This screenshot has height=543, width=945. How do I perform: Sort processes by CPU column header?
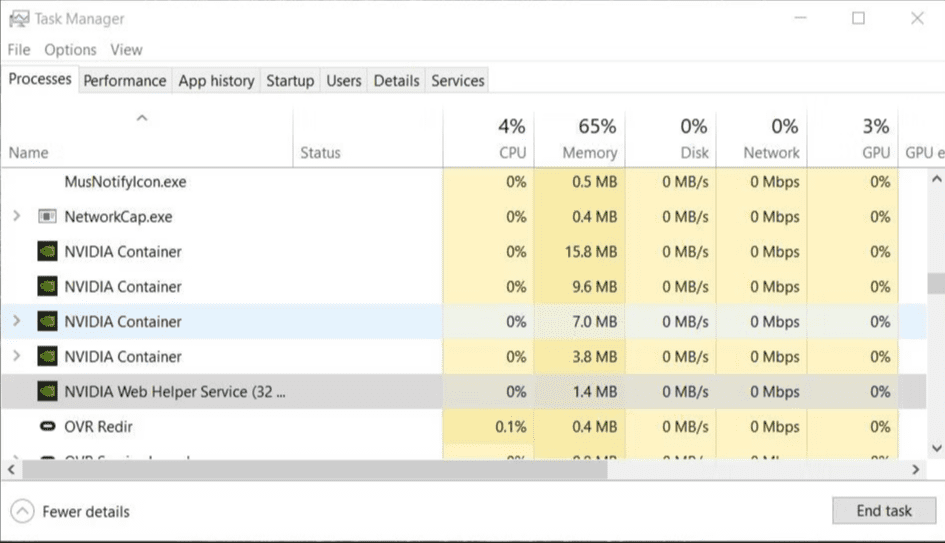click(512, 153)
